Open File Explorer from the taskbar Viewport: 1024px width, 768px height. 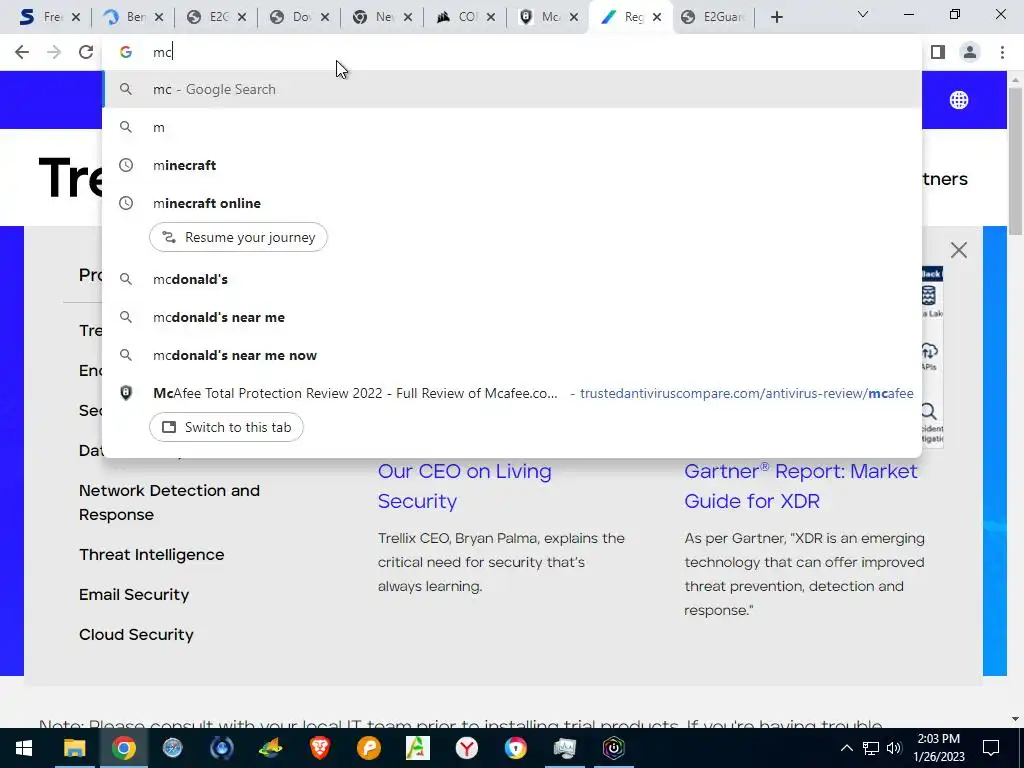click(x=74, y=748)
